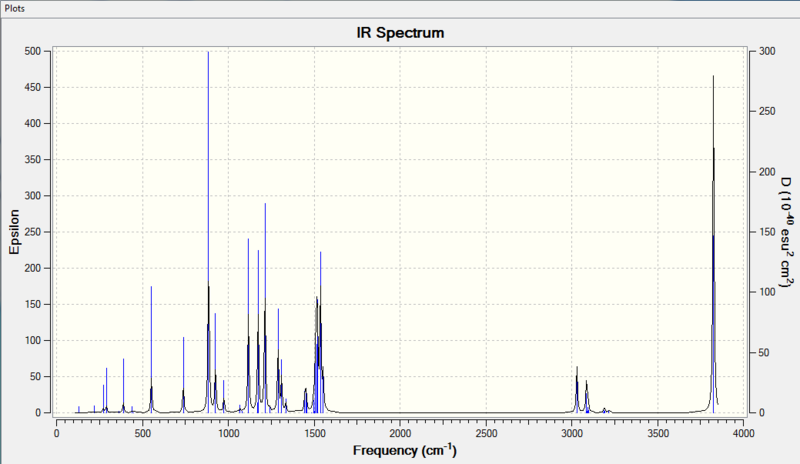
Task: Click the 300 tick label on the right axis
Action: (767, 51)
